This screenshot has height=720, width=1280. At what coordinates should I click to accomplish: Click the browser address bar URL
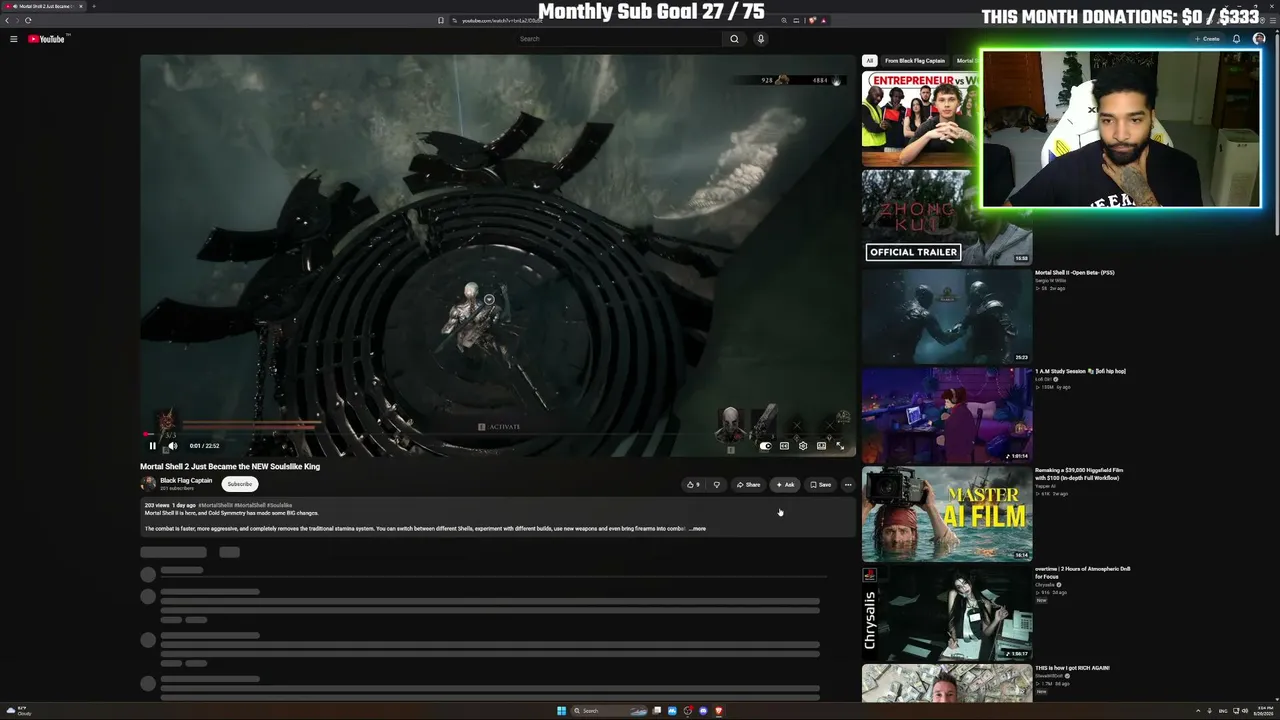click(503, 20)
